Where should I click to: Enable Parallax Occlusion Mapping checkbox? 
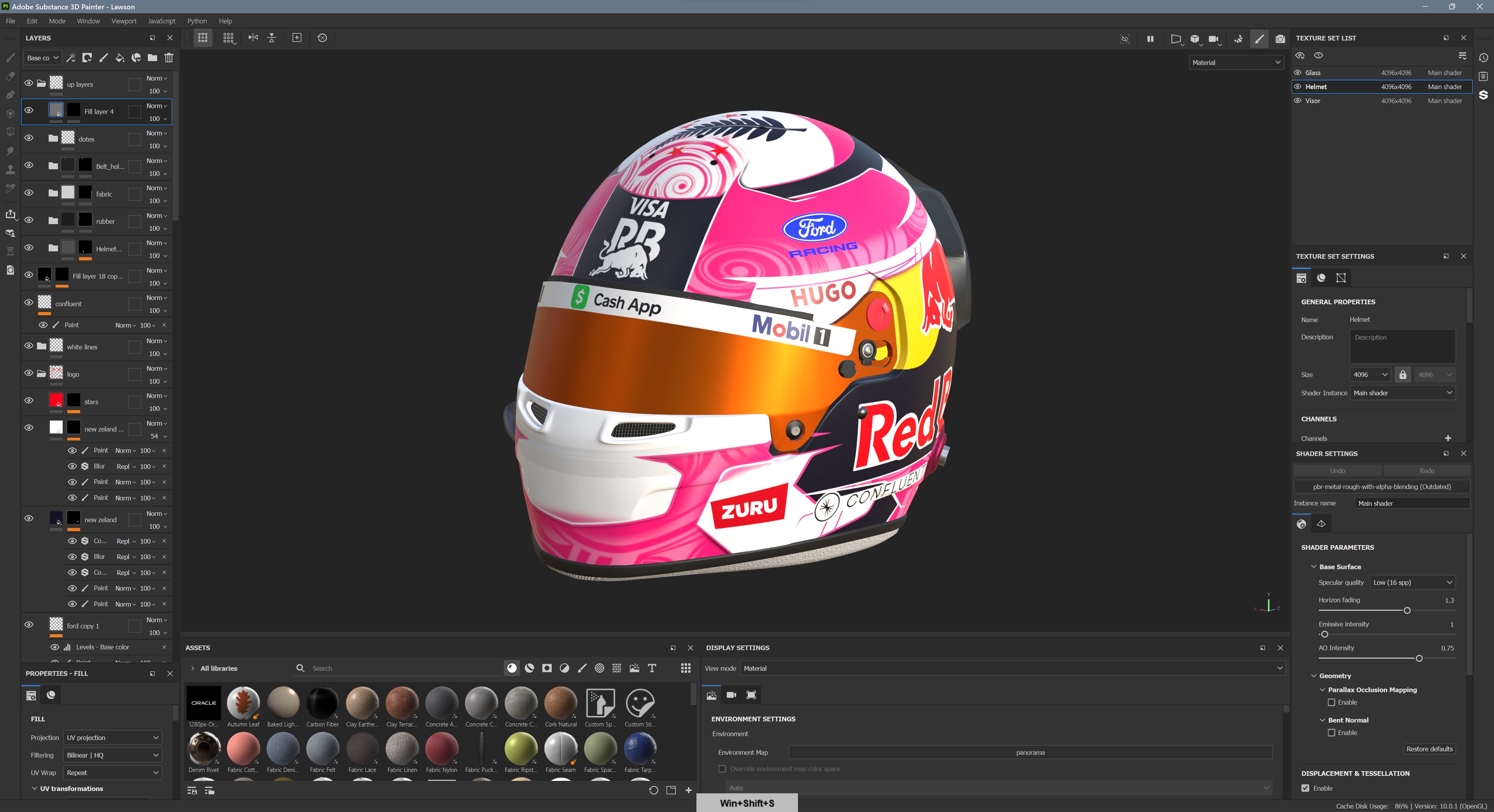[1331, 702]
